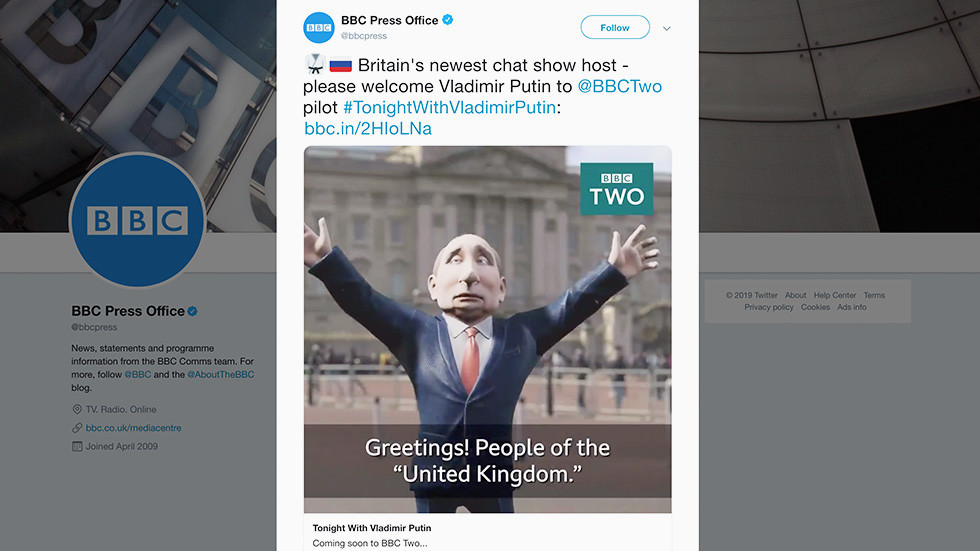
Task: Open the #TonightWithVladimirPutin hashtag
Action: (x=449, y=107)
